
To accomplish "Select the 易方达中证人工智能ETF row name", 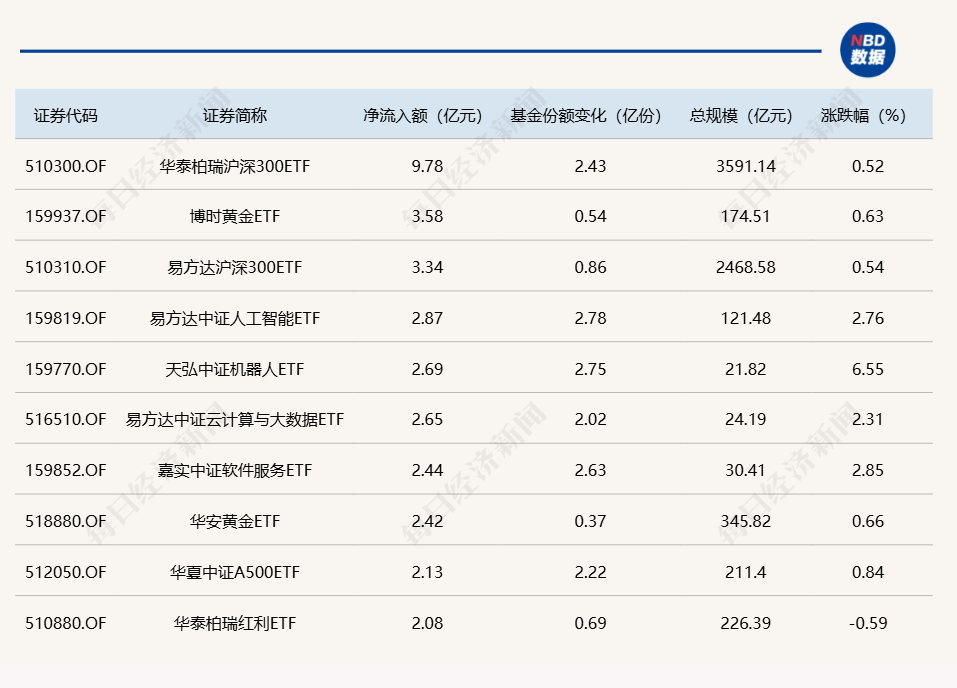I will tap(235, 318).
